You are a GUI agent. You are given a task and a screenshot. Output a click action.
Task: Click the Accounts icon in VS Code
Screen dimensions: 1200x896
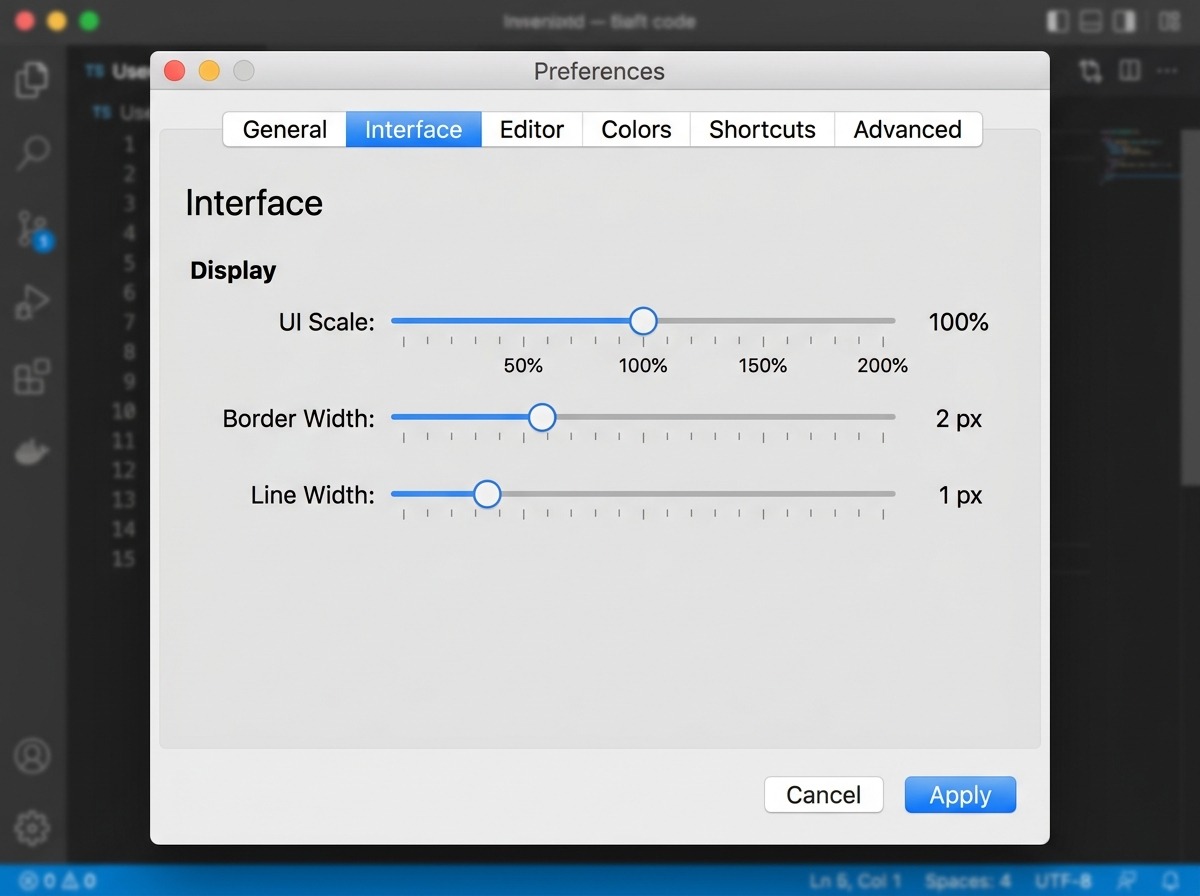click(32, 755)
